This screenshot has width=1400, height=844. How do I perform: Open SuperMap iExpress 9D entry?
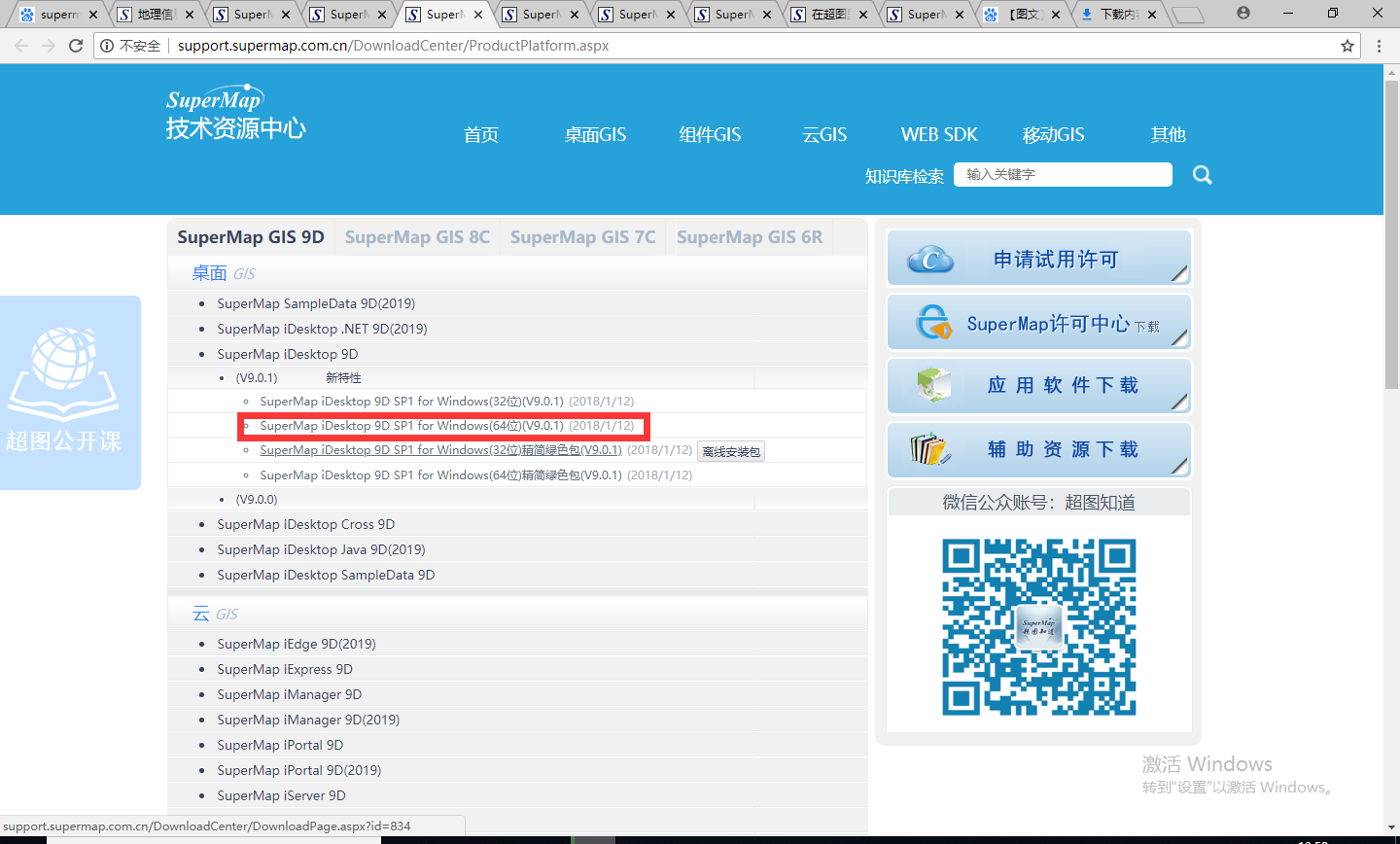coord(285,669)
